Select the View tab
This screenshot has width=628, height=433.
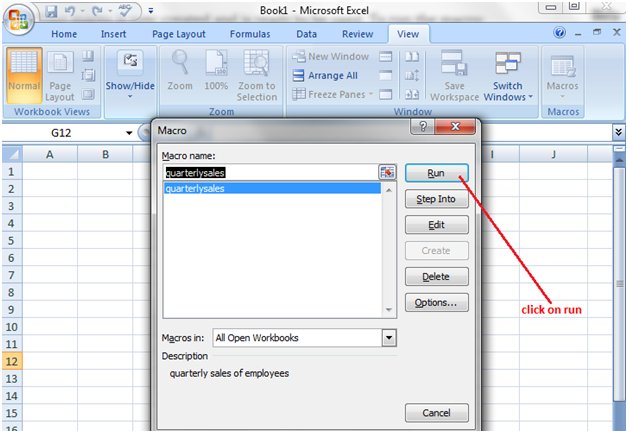pyautogui.click(x=408, y=34)
